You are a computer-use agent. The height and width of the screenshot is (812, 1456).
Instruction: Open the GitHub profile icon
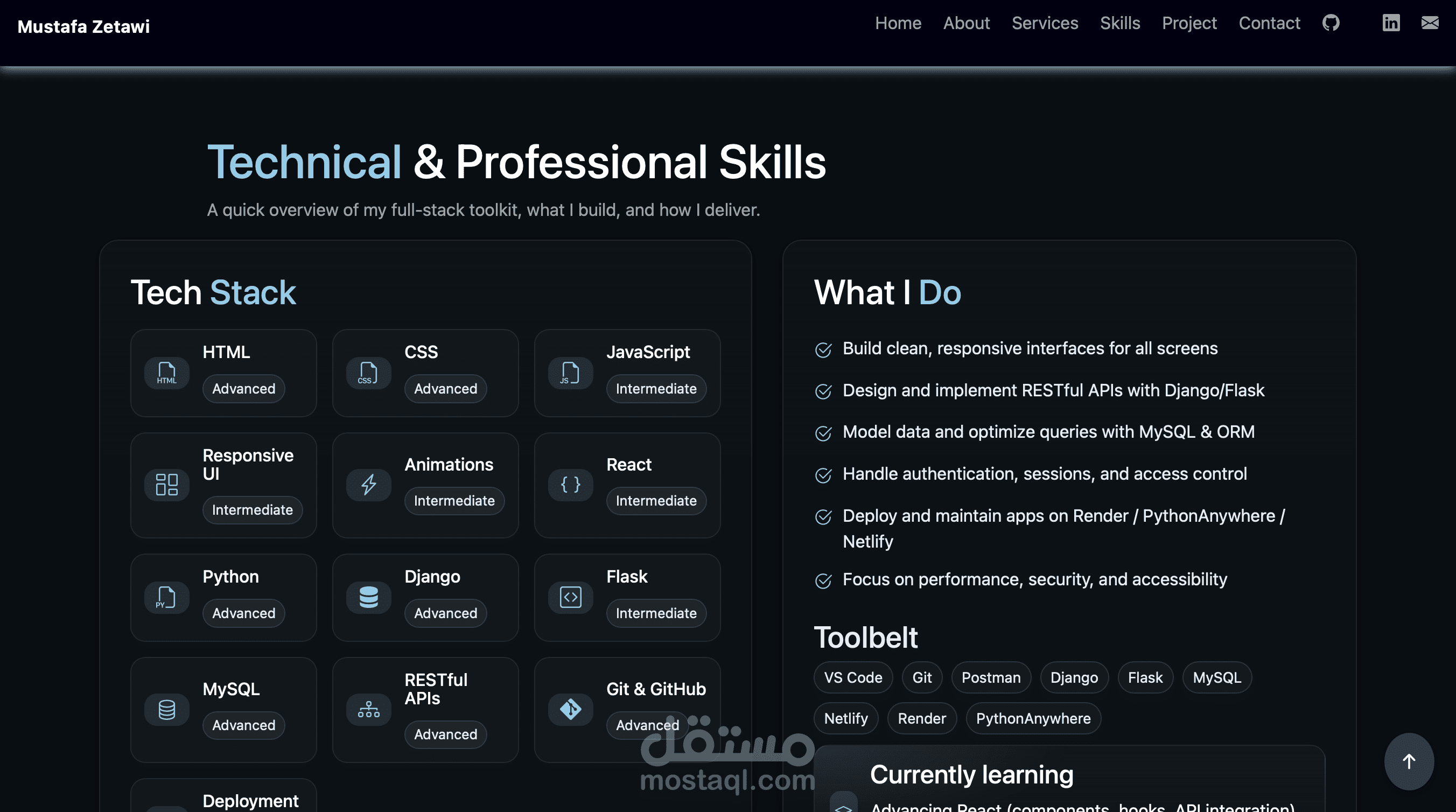[x=1331, y=23]
